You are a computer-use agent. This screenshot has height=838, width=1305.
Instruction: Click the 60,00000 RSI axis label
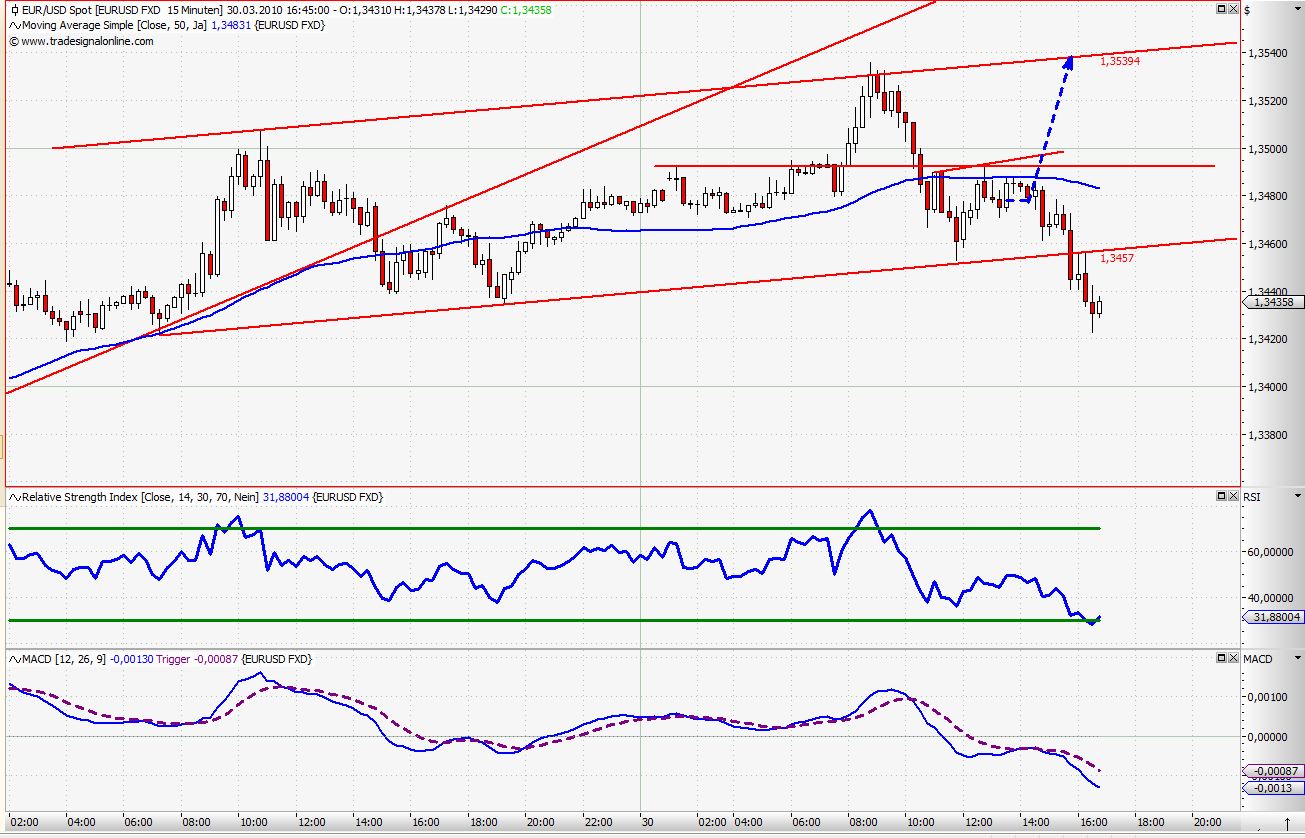coord(1272,551)
